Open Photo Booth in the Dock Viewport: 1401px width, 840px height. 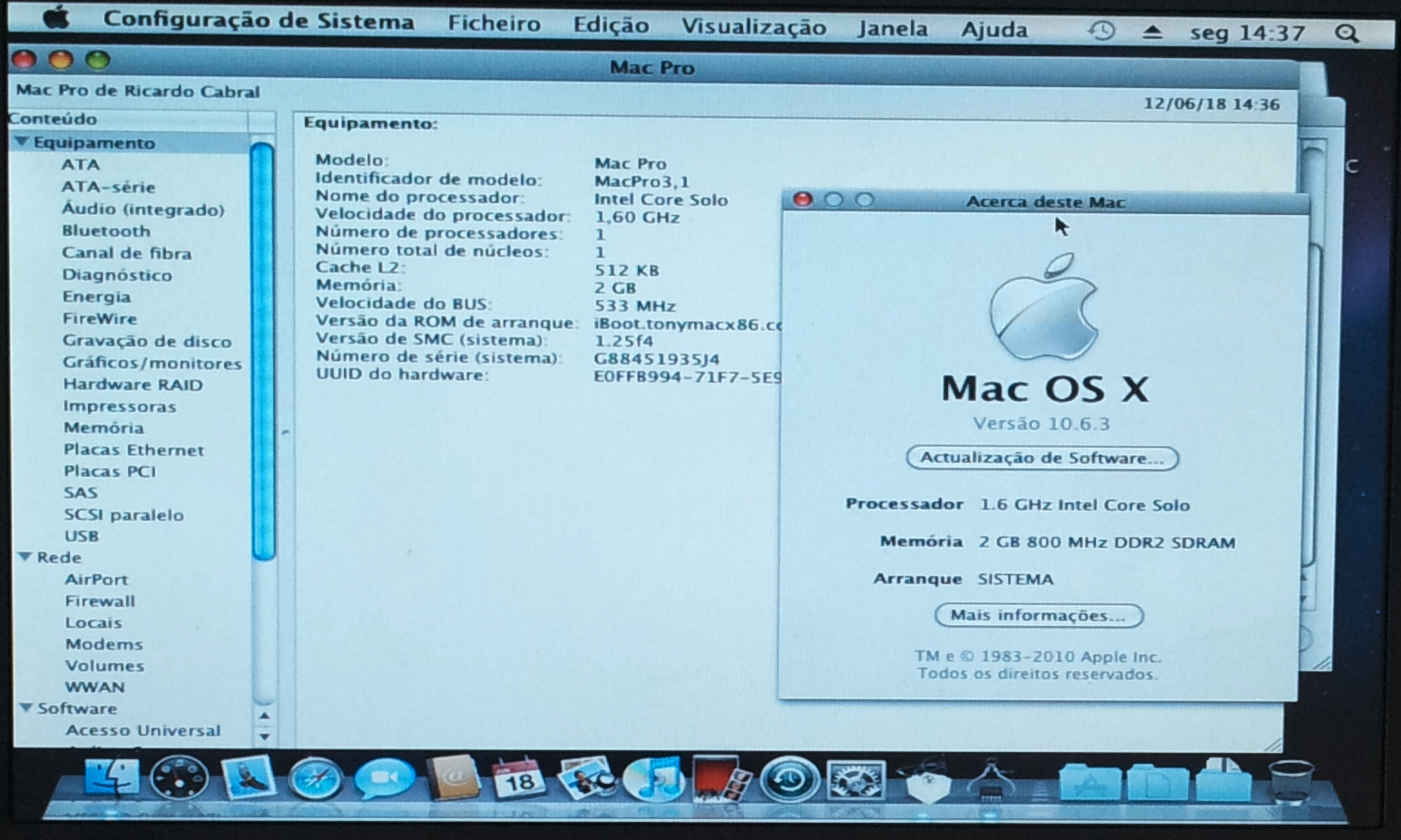(721, 778)
